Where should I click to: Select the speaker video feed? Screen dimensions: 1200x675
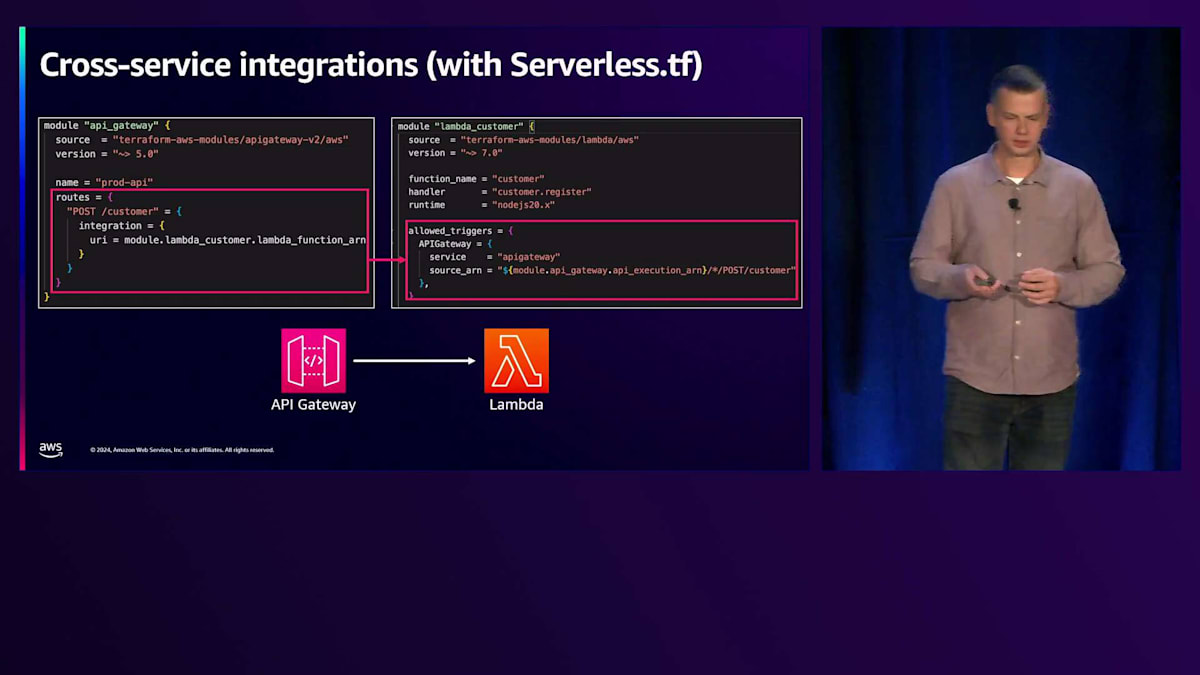click(x=1001, y=248)
